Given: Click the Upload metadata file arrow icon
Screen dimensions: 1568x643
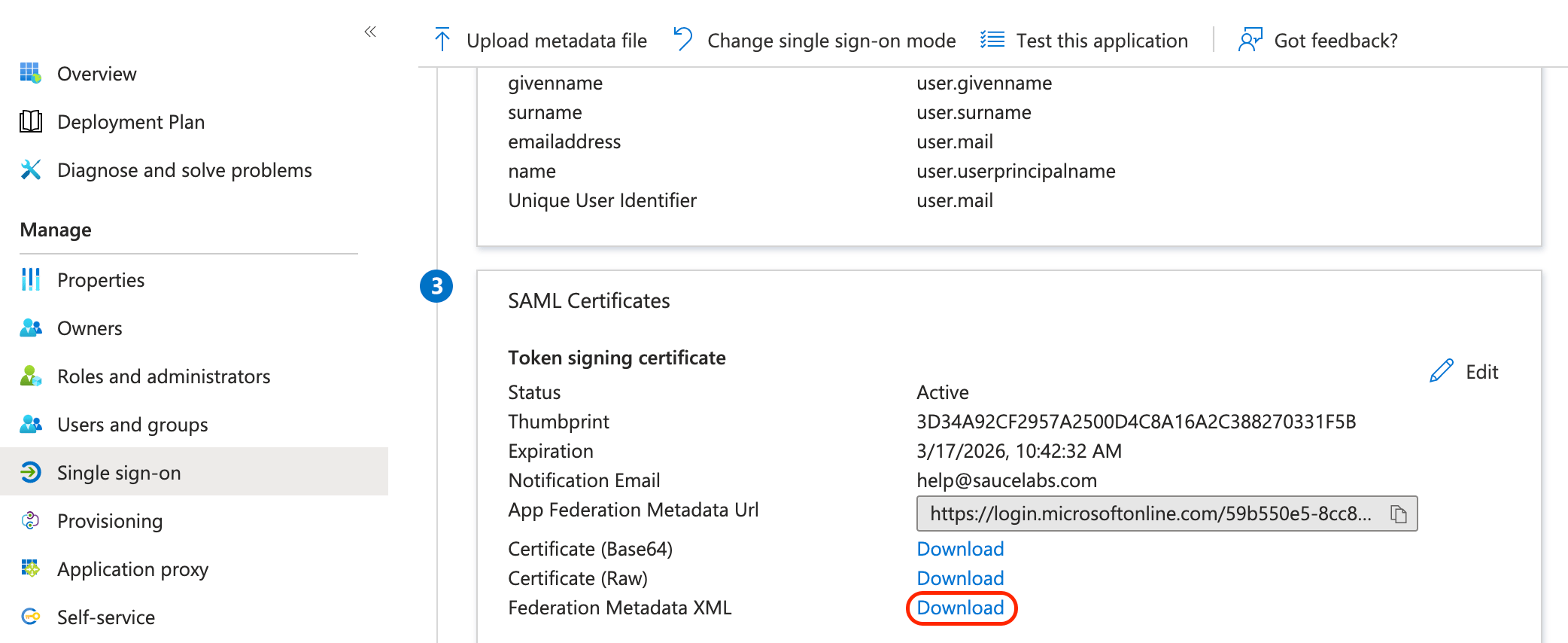Looking at the screenshot, I should 442,40.
